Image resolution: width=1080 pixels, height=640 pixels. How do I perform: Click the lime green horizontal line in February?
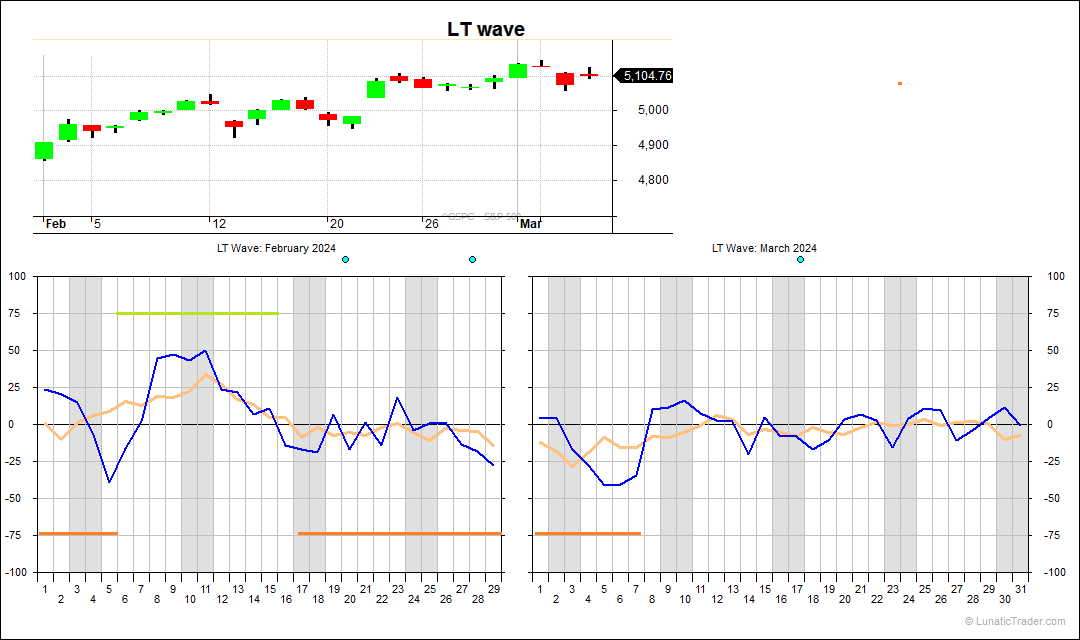point(197,313)
